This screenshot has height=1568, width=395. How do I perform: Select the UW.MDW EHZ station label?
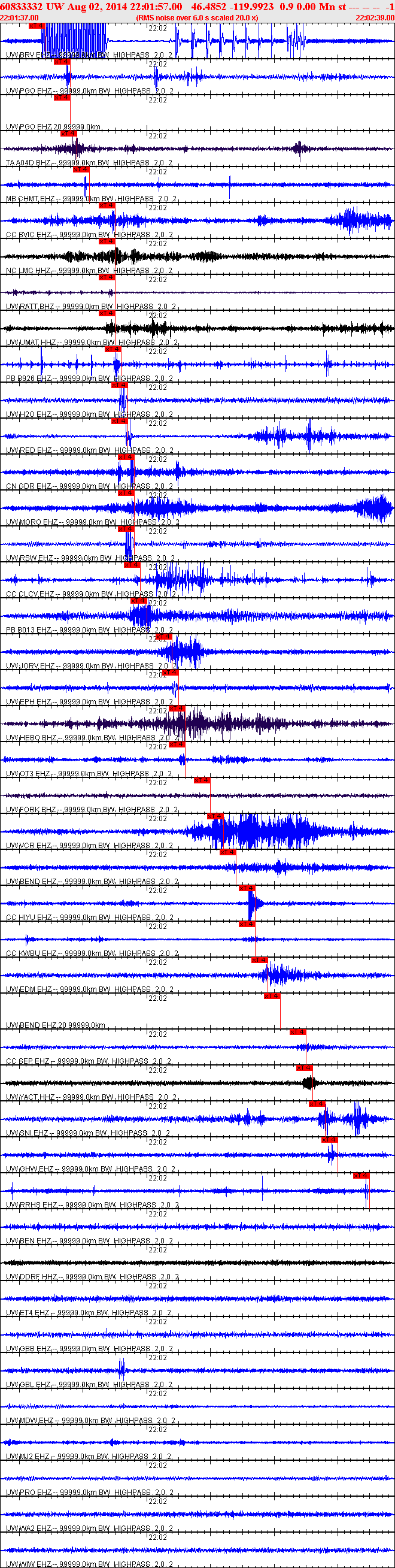pyautogui.click(x=91, y=1419)
